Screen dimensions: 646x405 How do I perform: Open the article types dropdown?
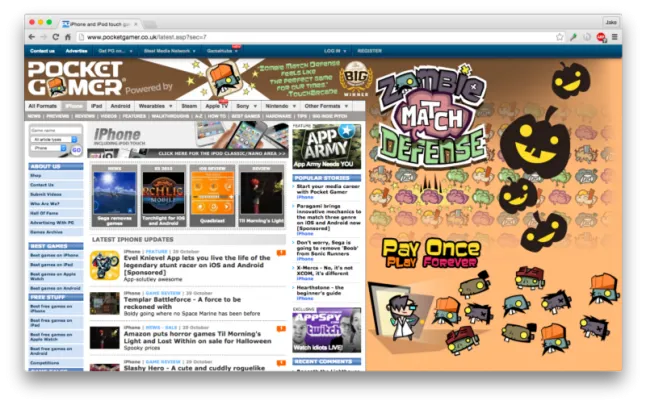tap(54, 140)
